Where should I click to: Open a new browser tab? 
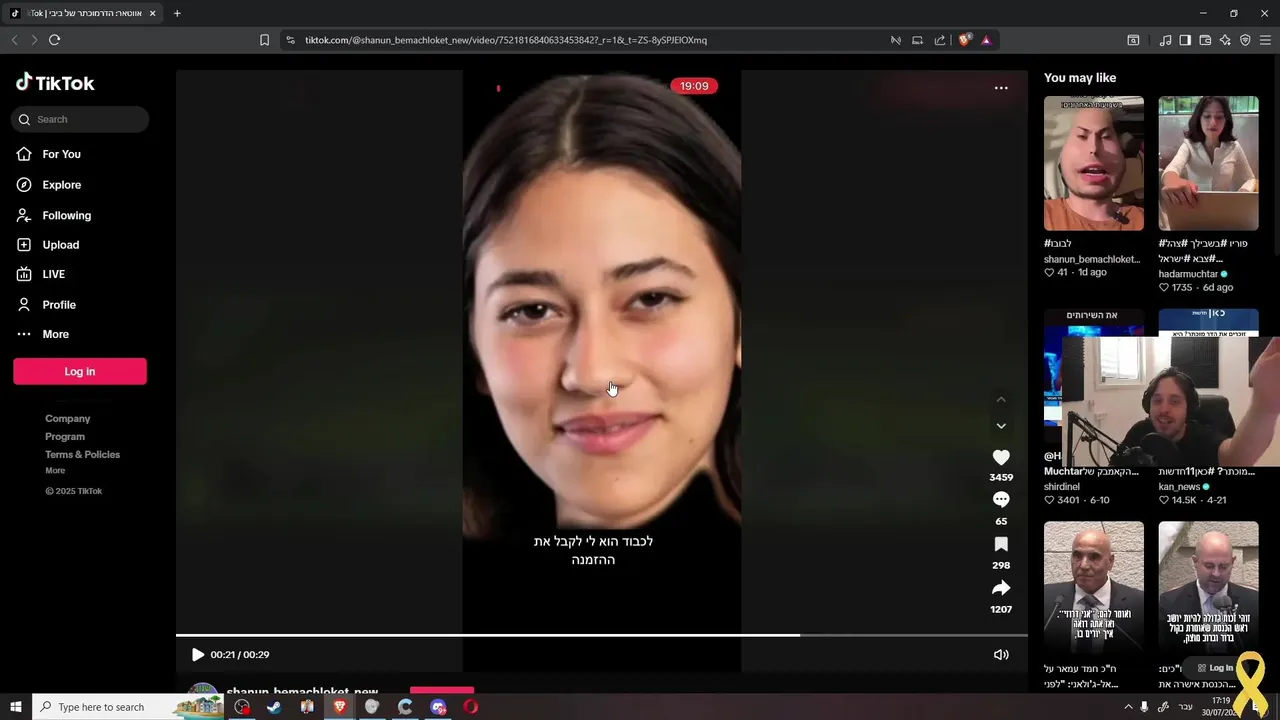[x=177, y=13]
